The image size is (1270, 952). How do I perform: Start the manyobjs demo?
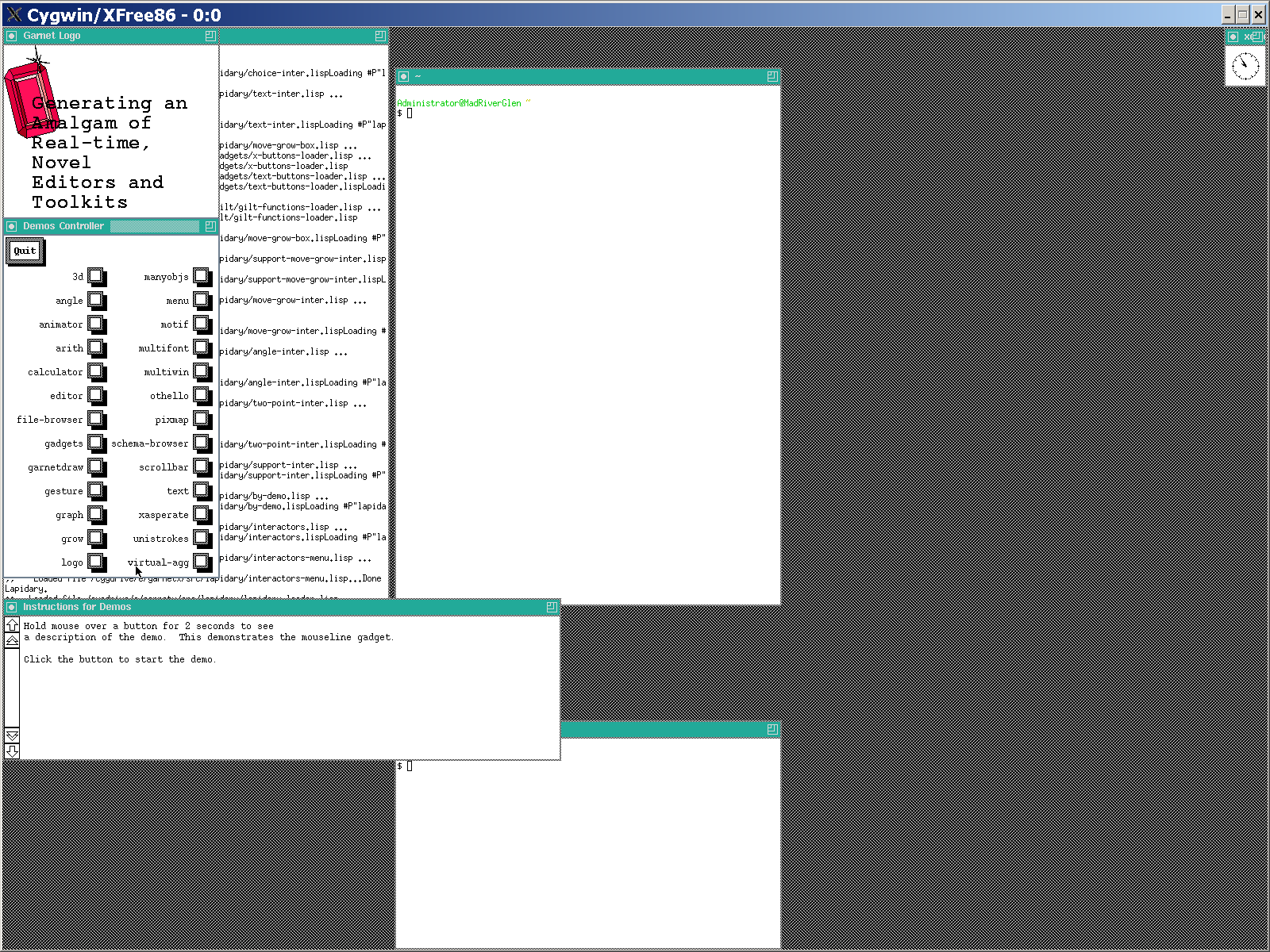(202, 277)
